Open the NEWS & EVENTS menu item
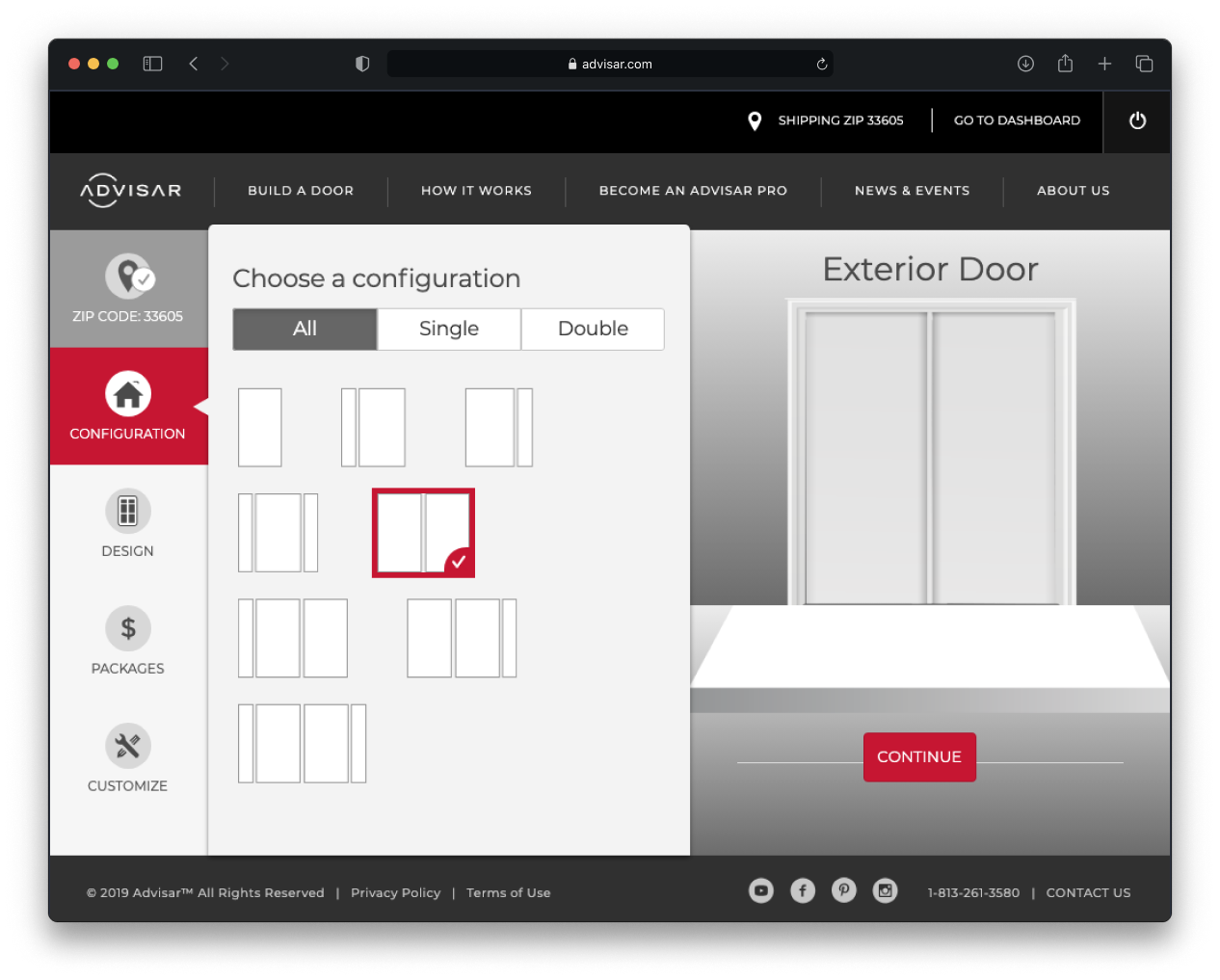The image size is (1220, 980). coord(912,191)
